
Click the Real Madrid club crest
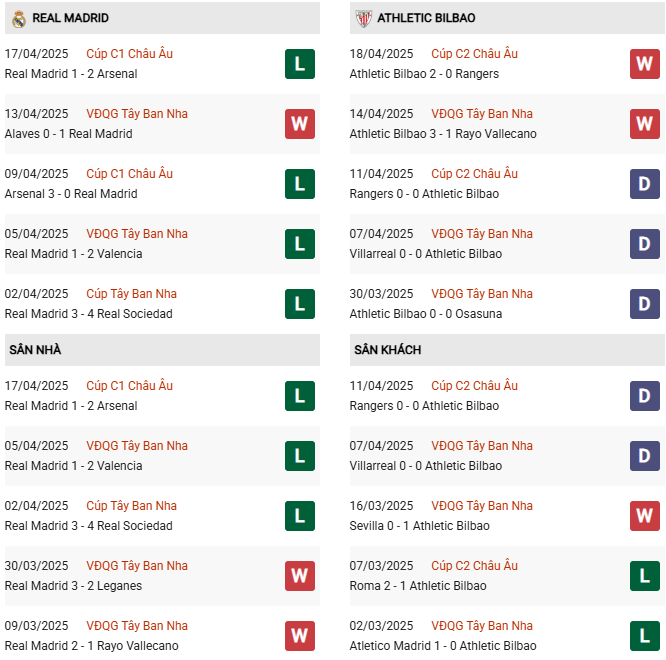tap(19, 18)
